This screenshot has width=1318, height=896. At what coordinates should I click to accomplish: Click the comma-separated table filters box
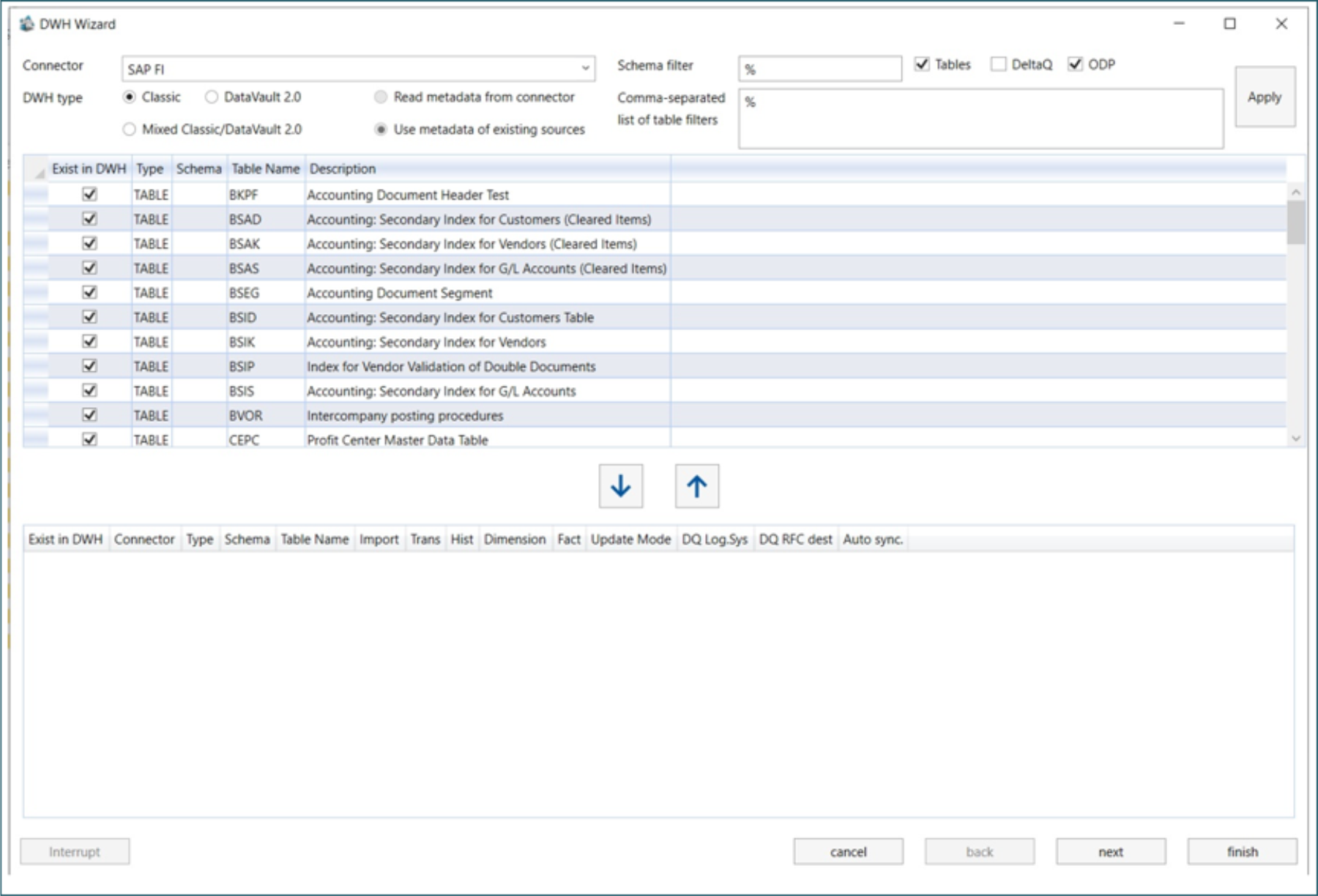pyautogui.click(x=981, y=117)
